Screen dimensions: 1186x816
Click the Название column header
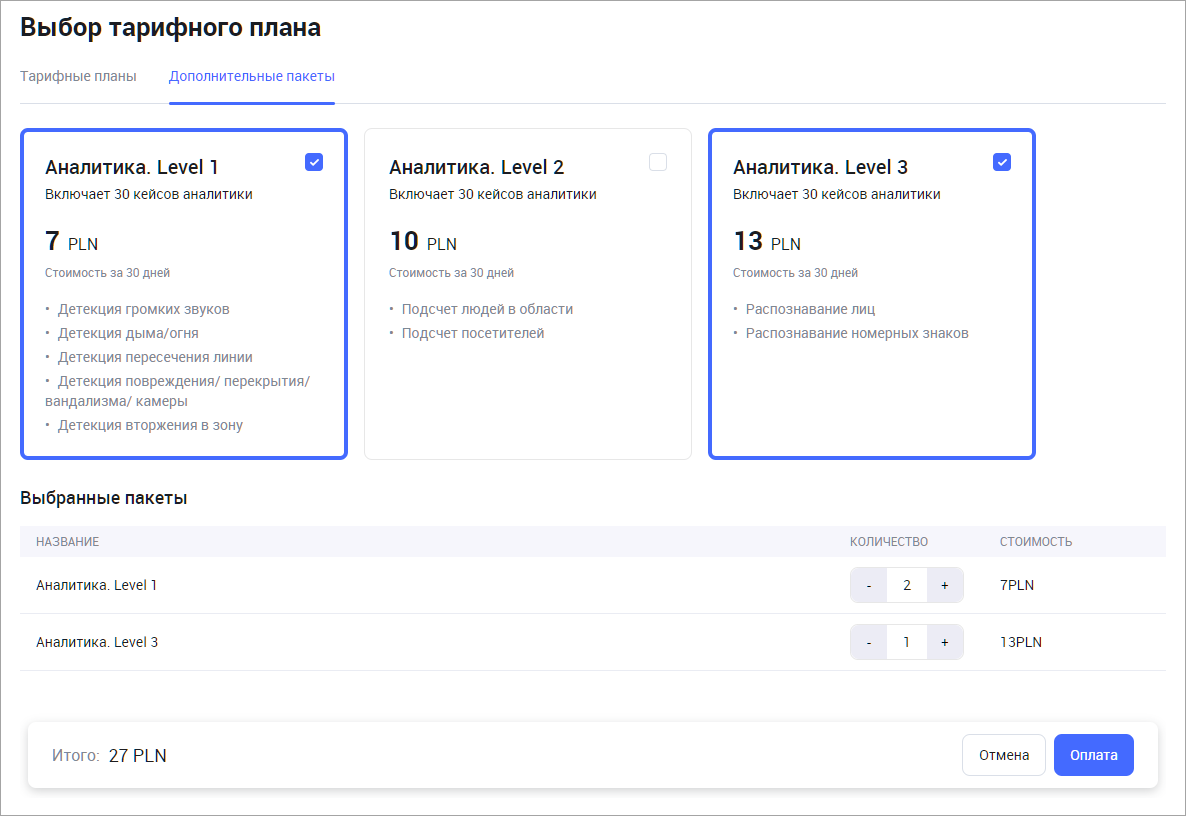point(67,542)
